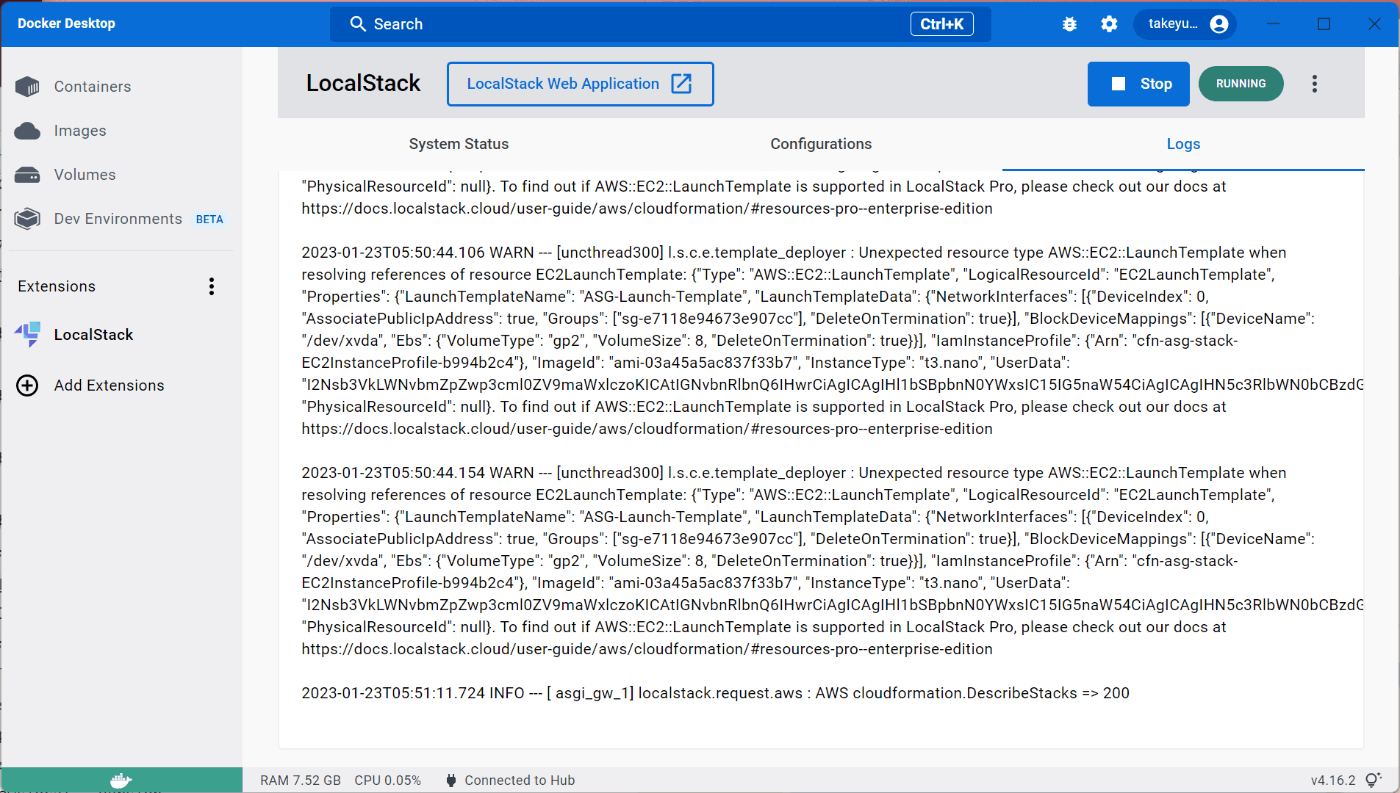Click the Add Extensions plus icon

28,385
